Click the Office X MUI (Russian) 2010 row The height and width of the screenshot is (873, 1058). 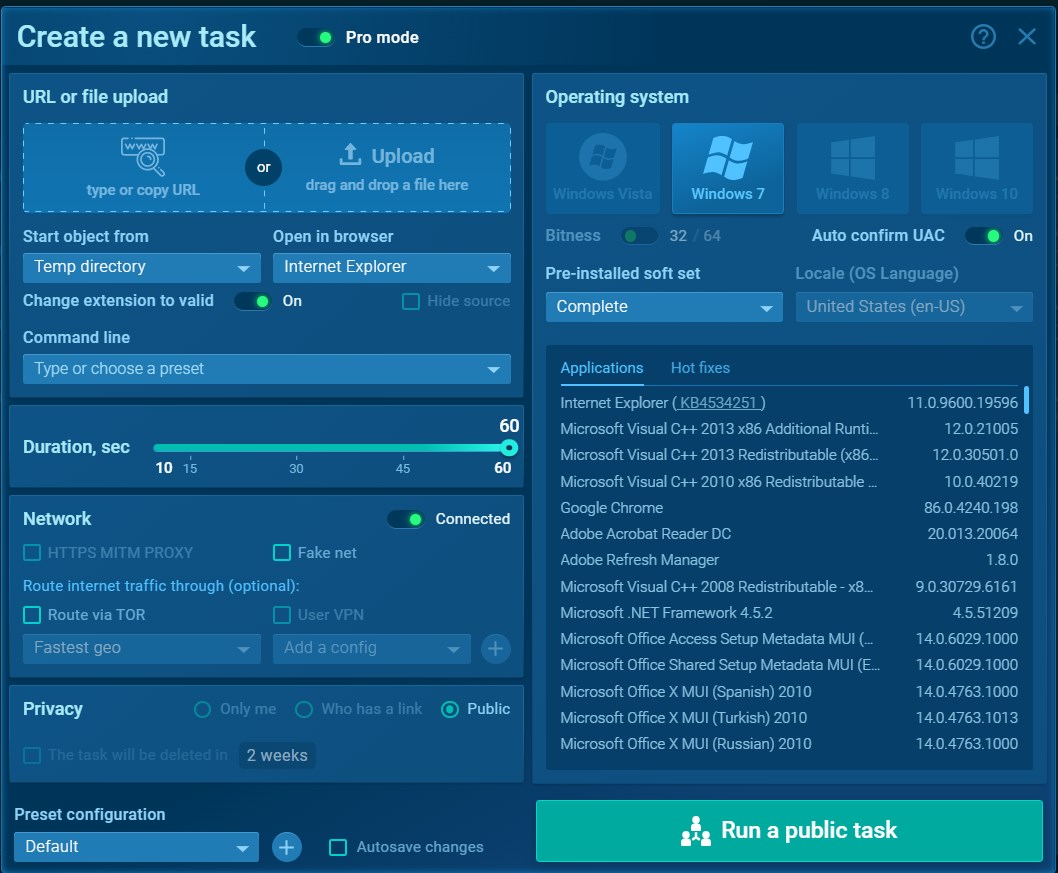click(x=789, y=744)
